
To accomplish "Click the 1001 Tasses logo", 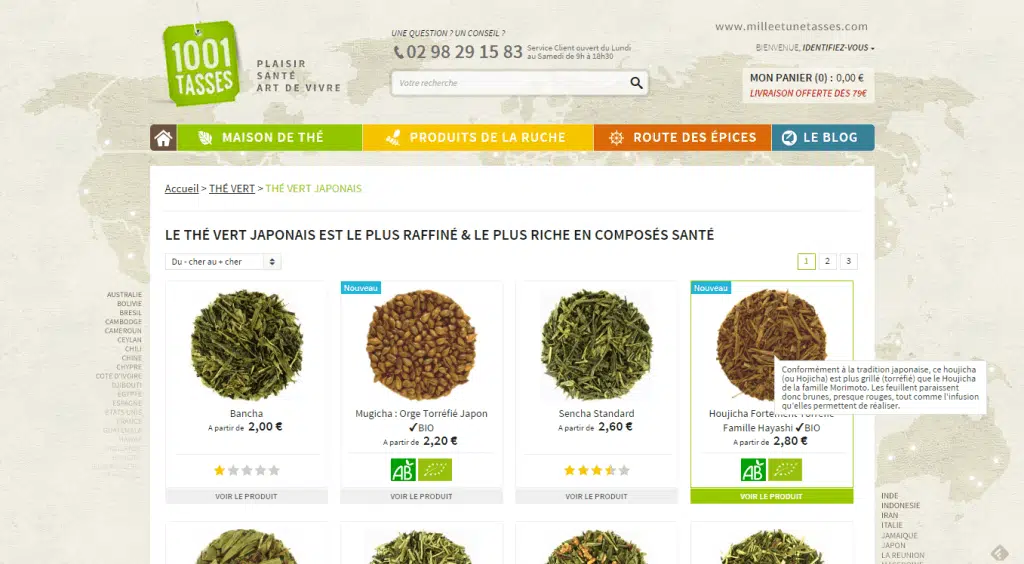I will coord(201,63).
